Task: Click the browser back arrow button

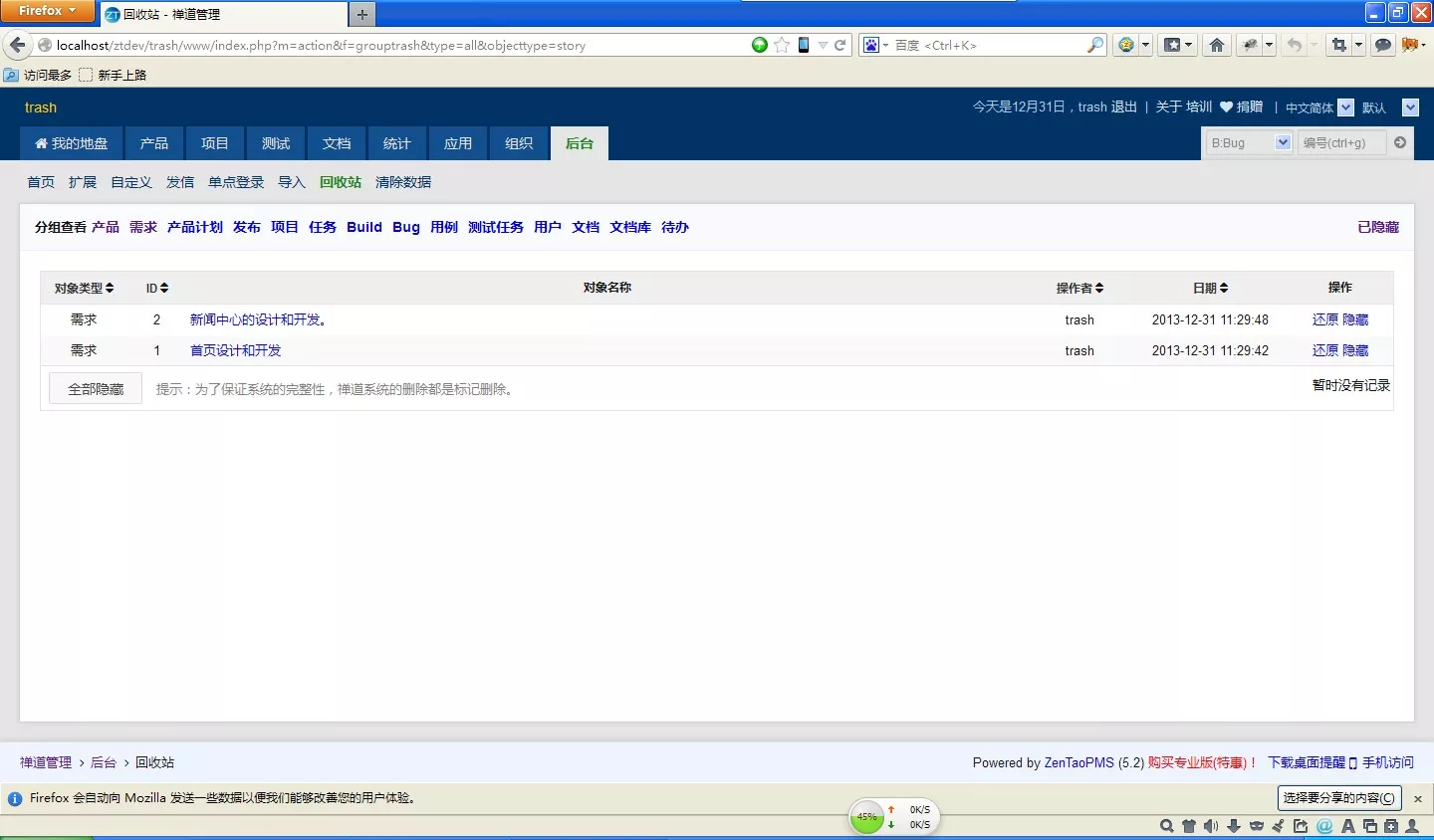Action: (17, 45)
